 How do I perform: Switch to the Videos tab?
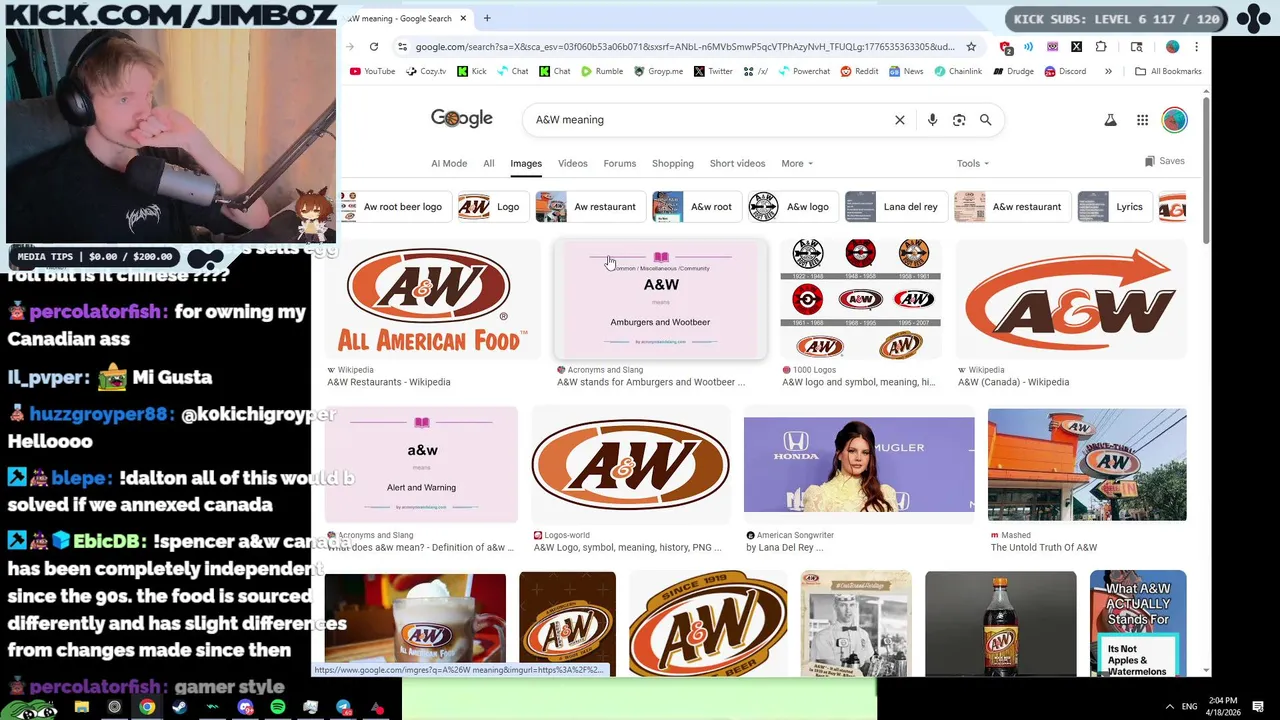(573, 164)
